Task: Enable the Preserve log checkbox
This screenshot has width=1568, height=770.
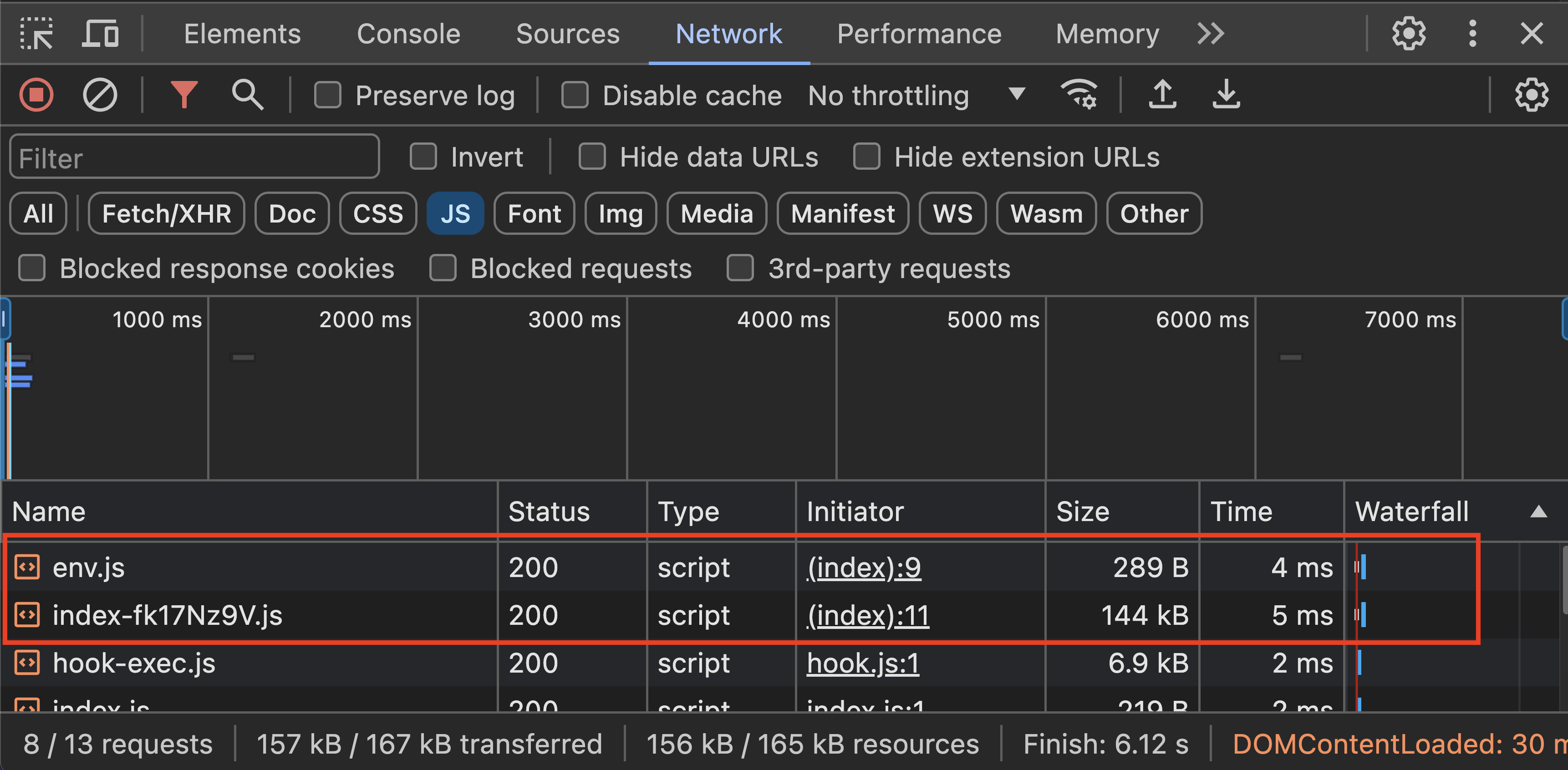Action: click(328, 95)
